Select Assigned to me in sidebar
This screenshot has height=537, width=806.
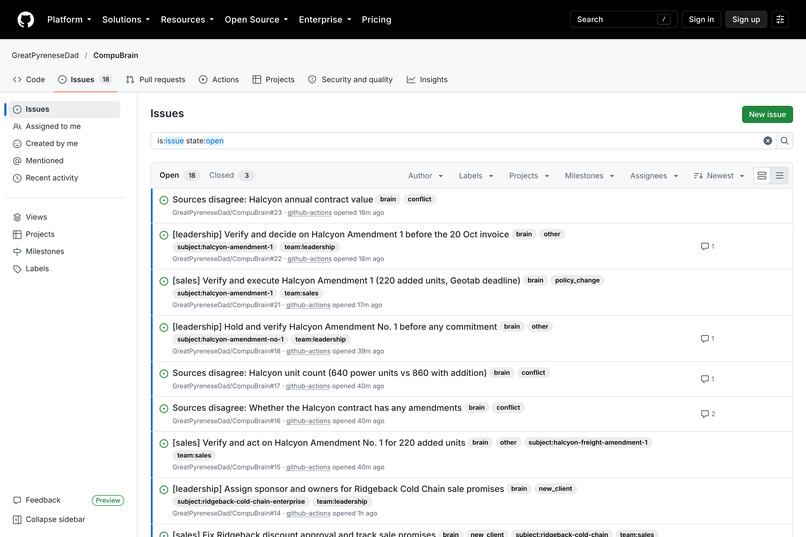(64, 126)
